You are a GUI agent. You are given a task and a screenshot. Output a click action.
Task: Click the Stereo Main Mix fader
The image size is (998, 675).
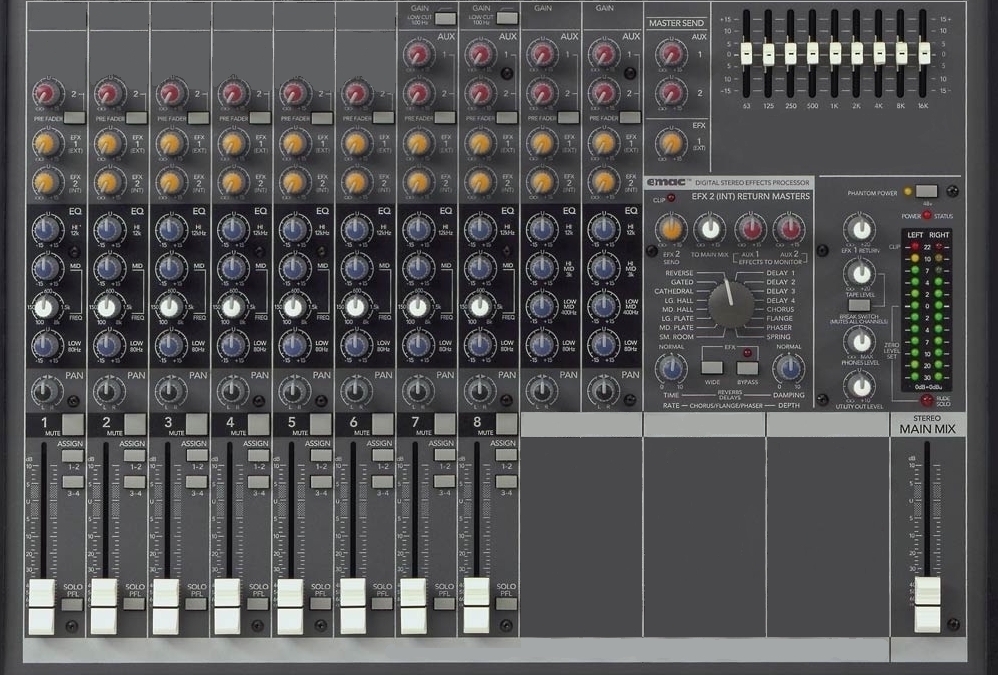click(x=928, y=603)
